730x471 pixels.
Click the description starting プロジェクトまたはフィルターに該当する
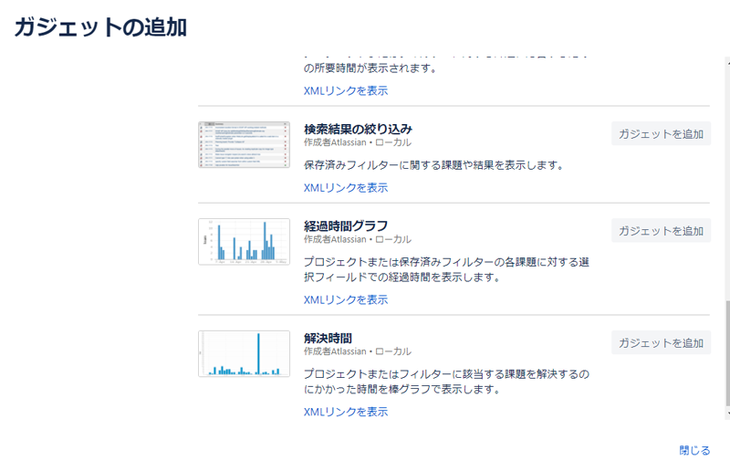pos(446,382)
